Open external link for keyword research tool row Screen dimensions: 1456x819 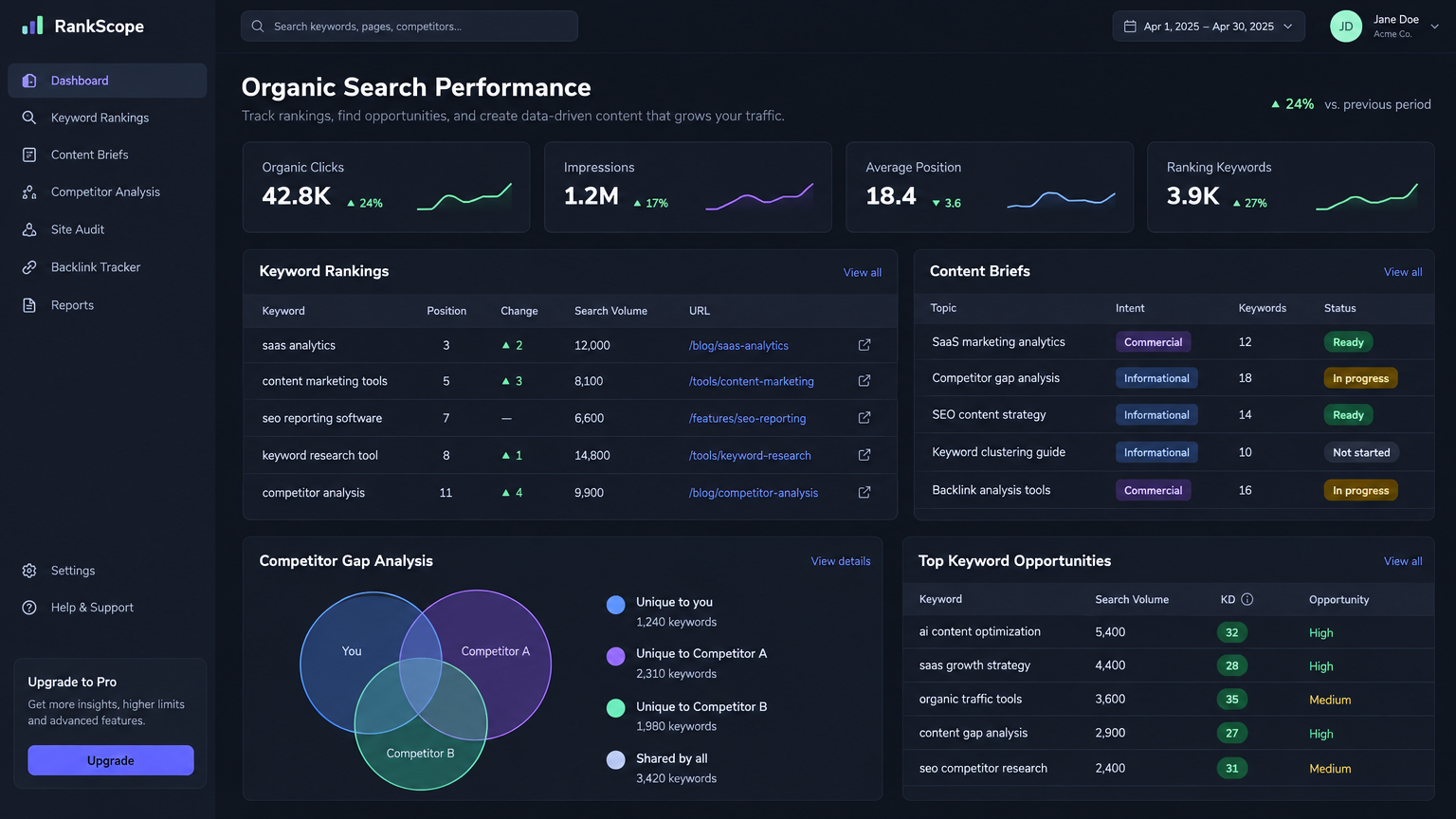[864, 455]
